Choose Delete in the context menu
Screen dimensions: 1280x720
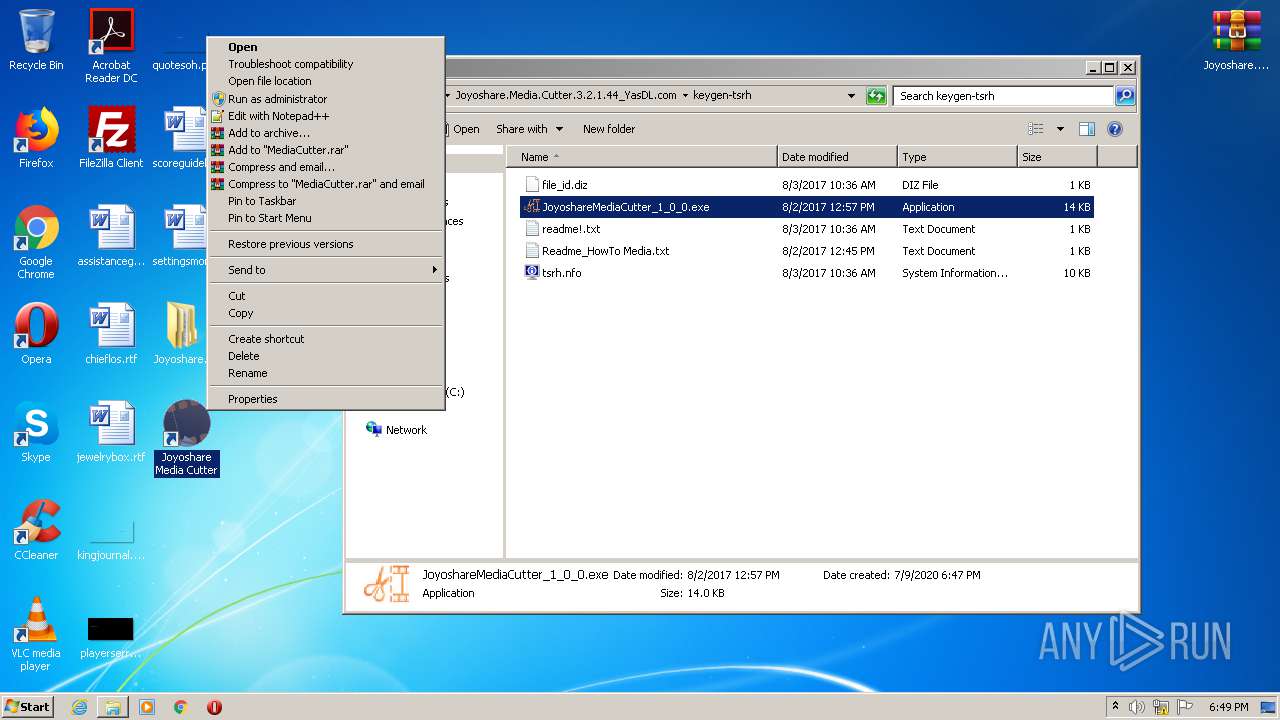326,356
